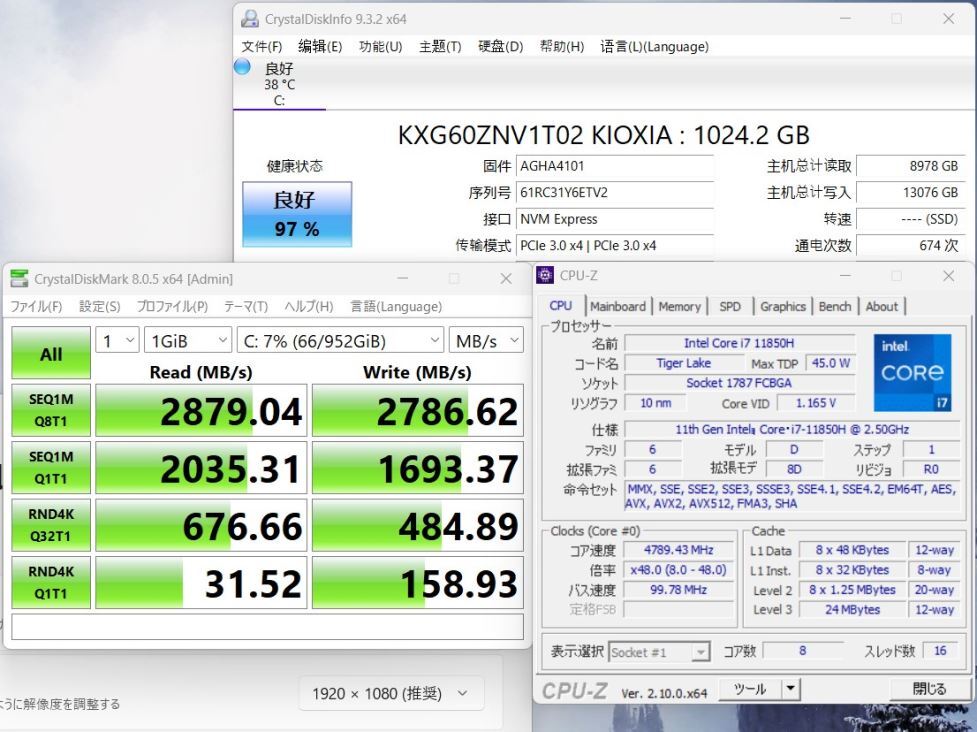Open the 语言(L)(Language) menu in CrystalDiskInfo
977x732 pixels.
[654, 47]
